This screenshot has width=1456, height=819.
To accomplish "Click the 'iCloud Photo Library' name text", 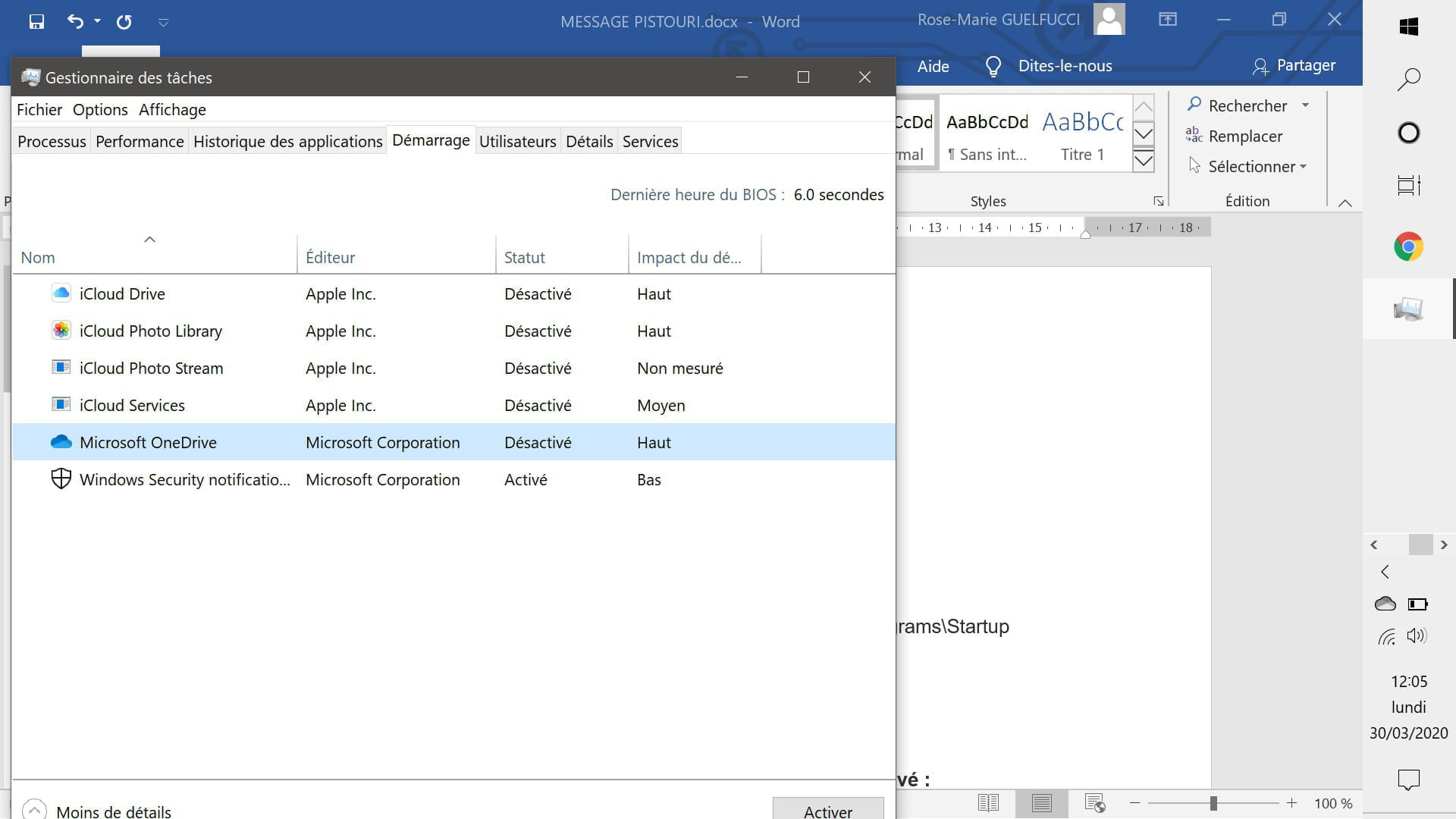I will (151, 331).
